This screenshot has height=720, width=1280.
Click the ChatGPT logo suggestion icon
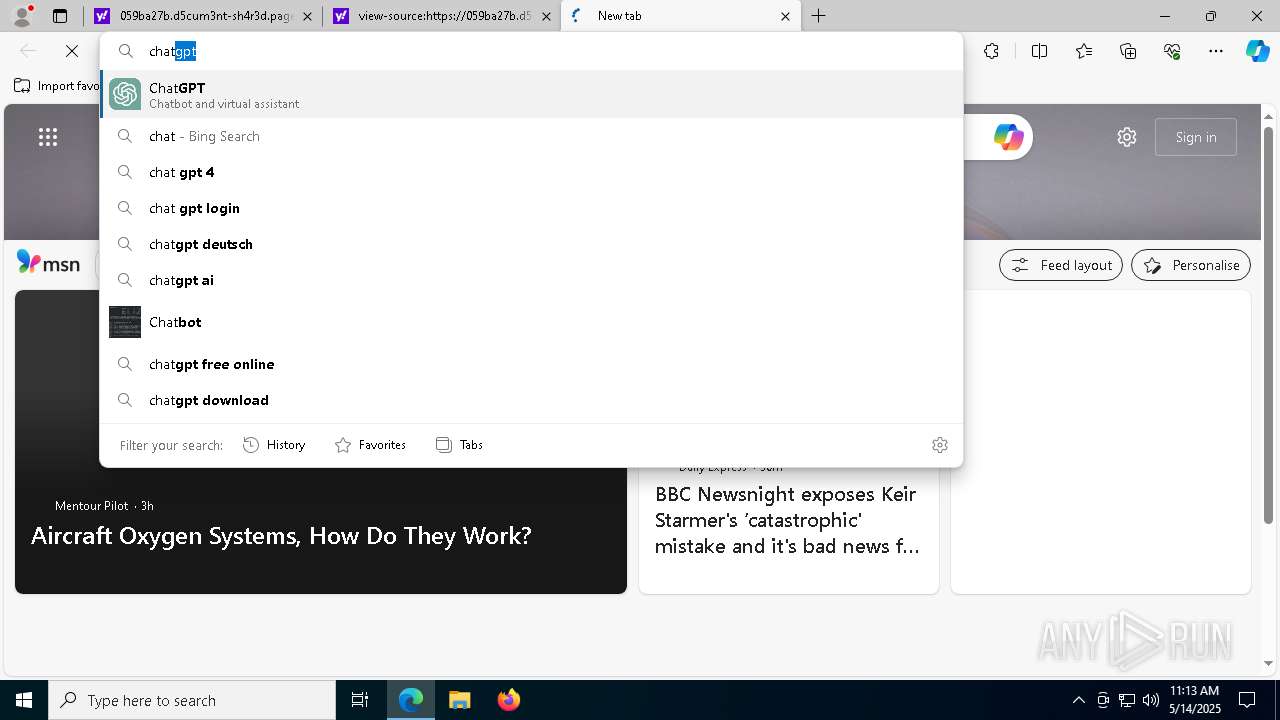coord(125,94)
